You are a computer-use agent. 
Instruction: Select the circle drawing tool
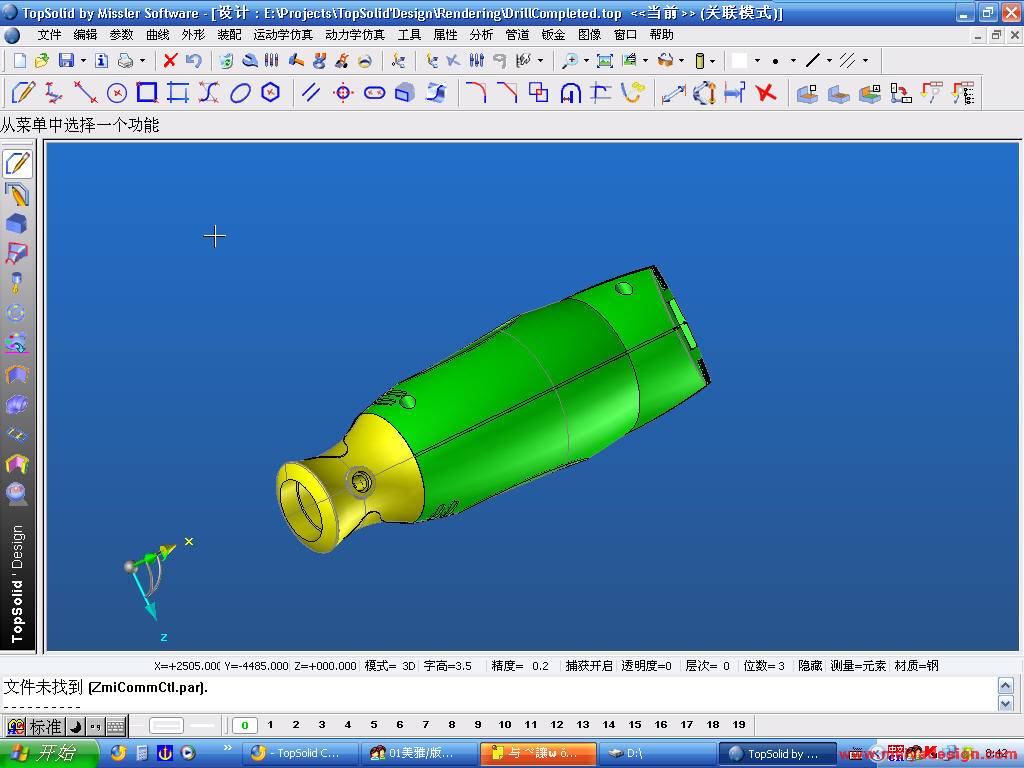[117, 93]
